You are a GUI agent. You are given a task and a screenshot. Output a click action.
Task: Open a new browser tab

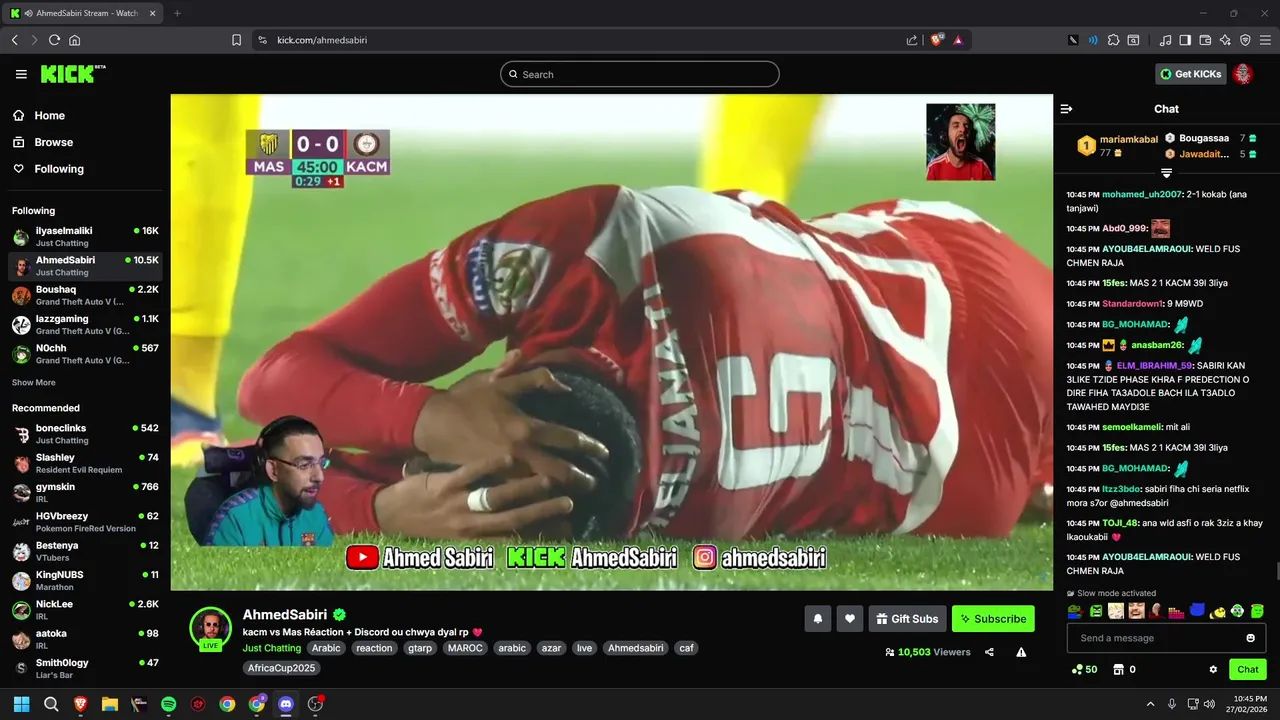coord(177,13)
